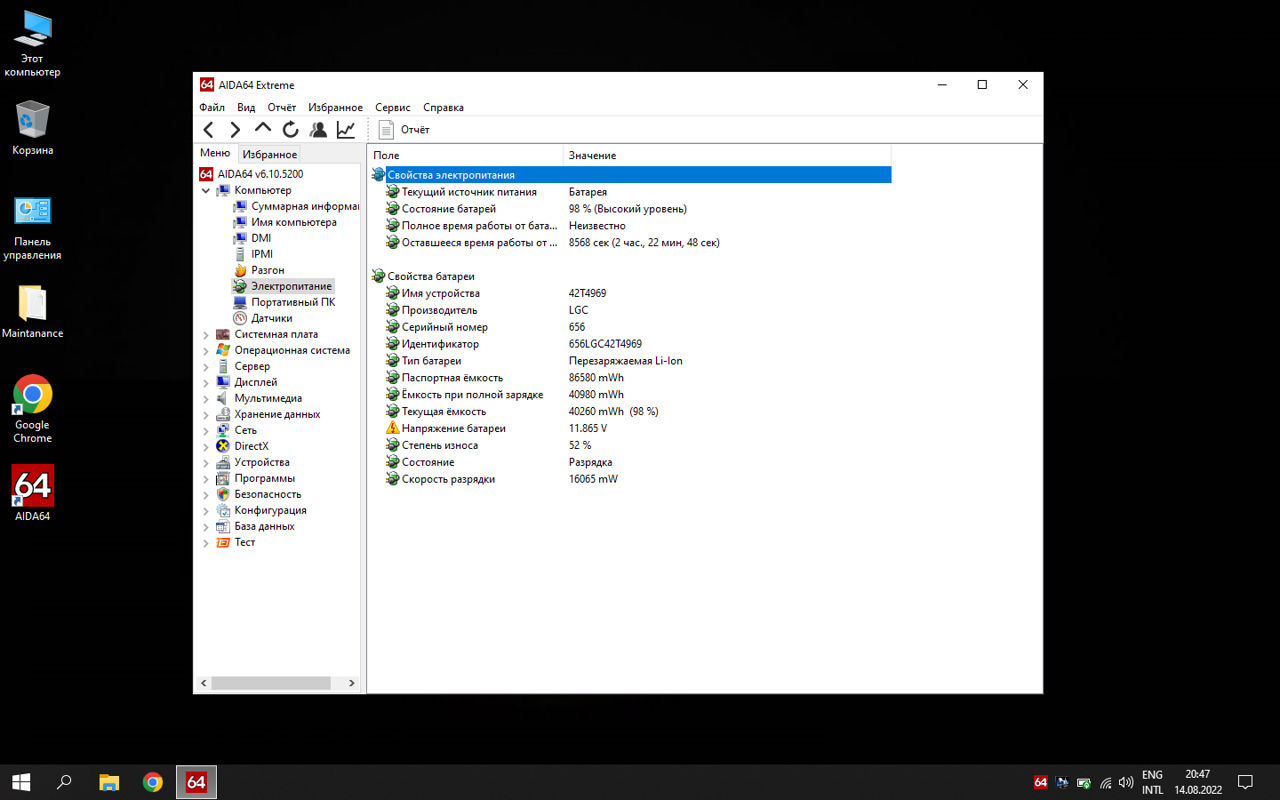Select the Датчики sensors tree item
The height and width of the screenshot is (800, 1280).
click(x=263, y=318)
